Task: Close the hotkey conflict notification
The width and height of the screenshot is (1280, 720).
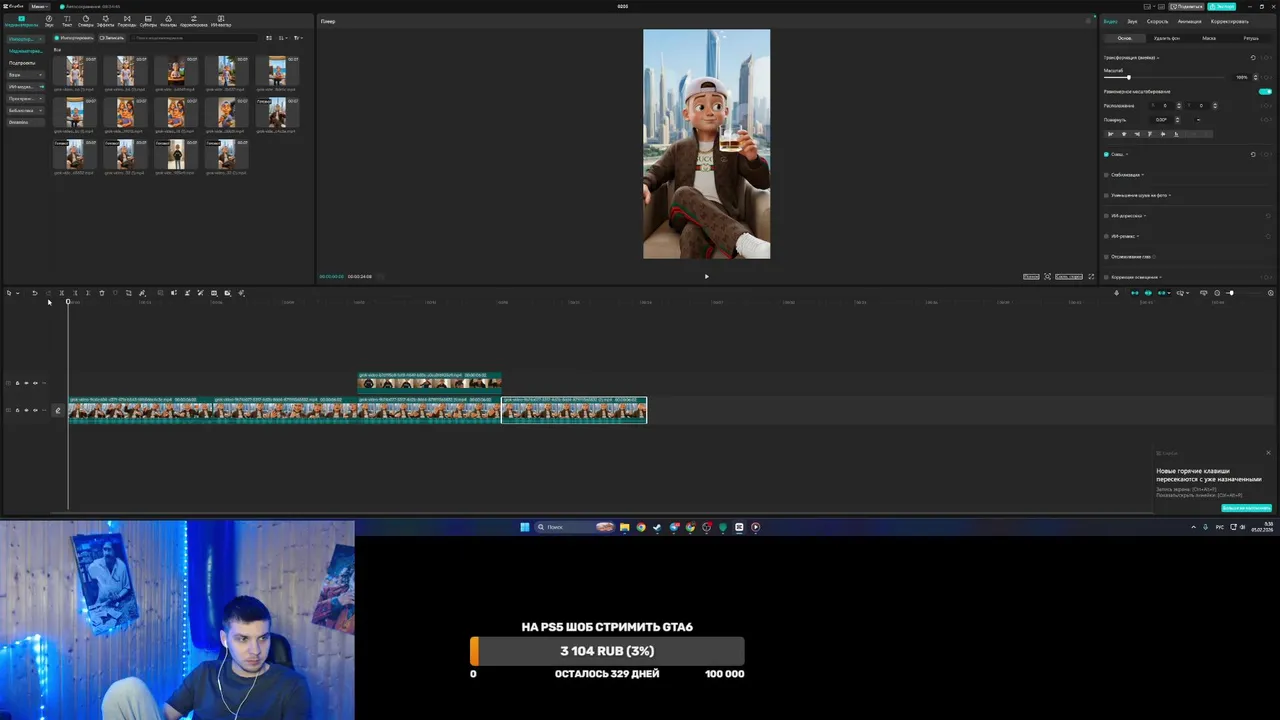Action: pos(1268,453)
